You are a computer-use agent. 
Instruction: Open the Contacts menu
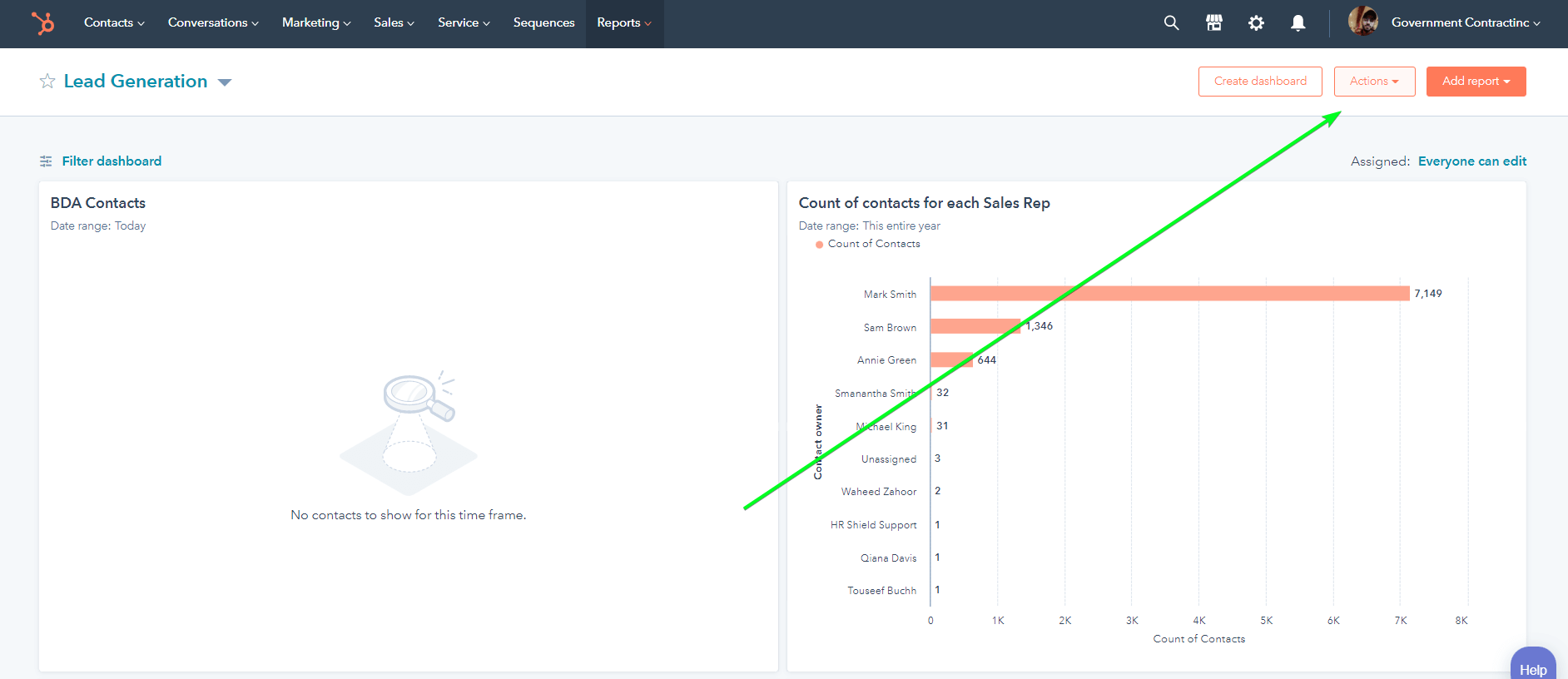(114, 22)
